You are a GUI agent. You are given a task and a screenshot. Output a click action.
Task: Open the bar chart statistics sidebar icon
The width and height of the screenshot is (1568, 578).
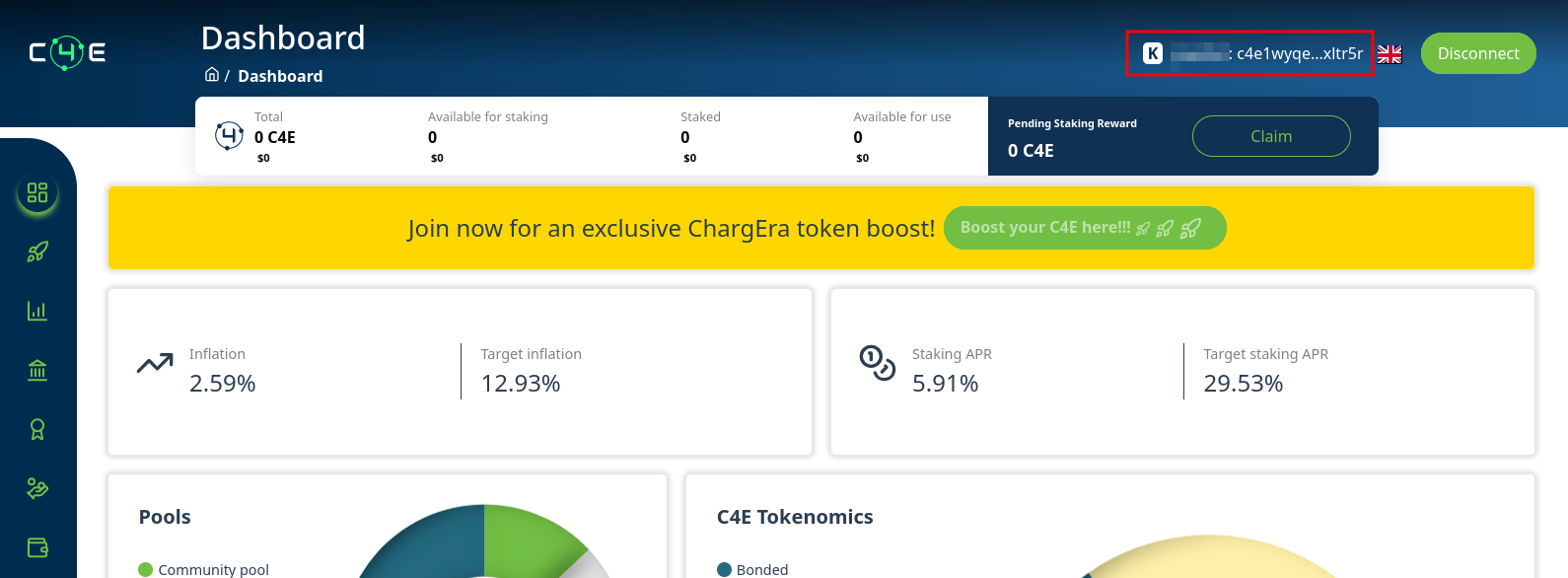click(37, 311)
